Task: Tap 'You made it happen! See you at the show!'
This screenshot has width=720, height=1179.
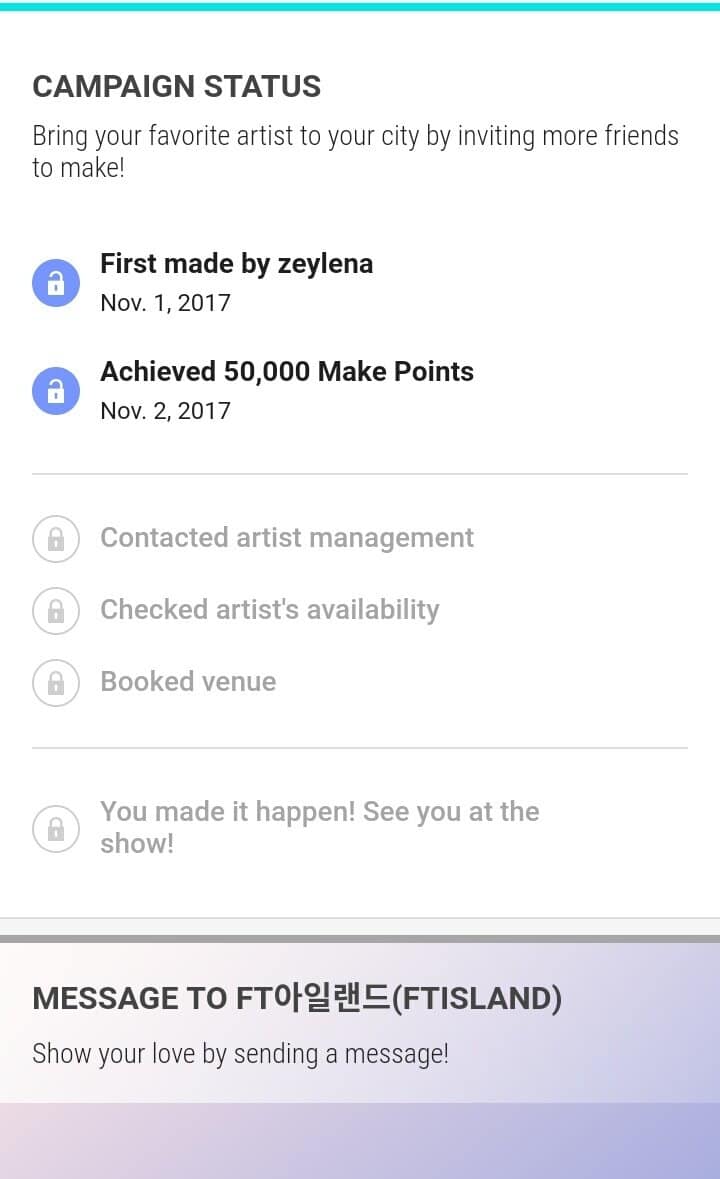Action: [319, 827]
